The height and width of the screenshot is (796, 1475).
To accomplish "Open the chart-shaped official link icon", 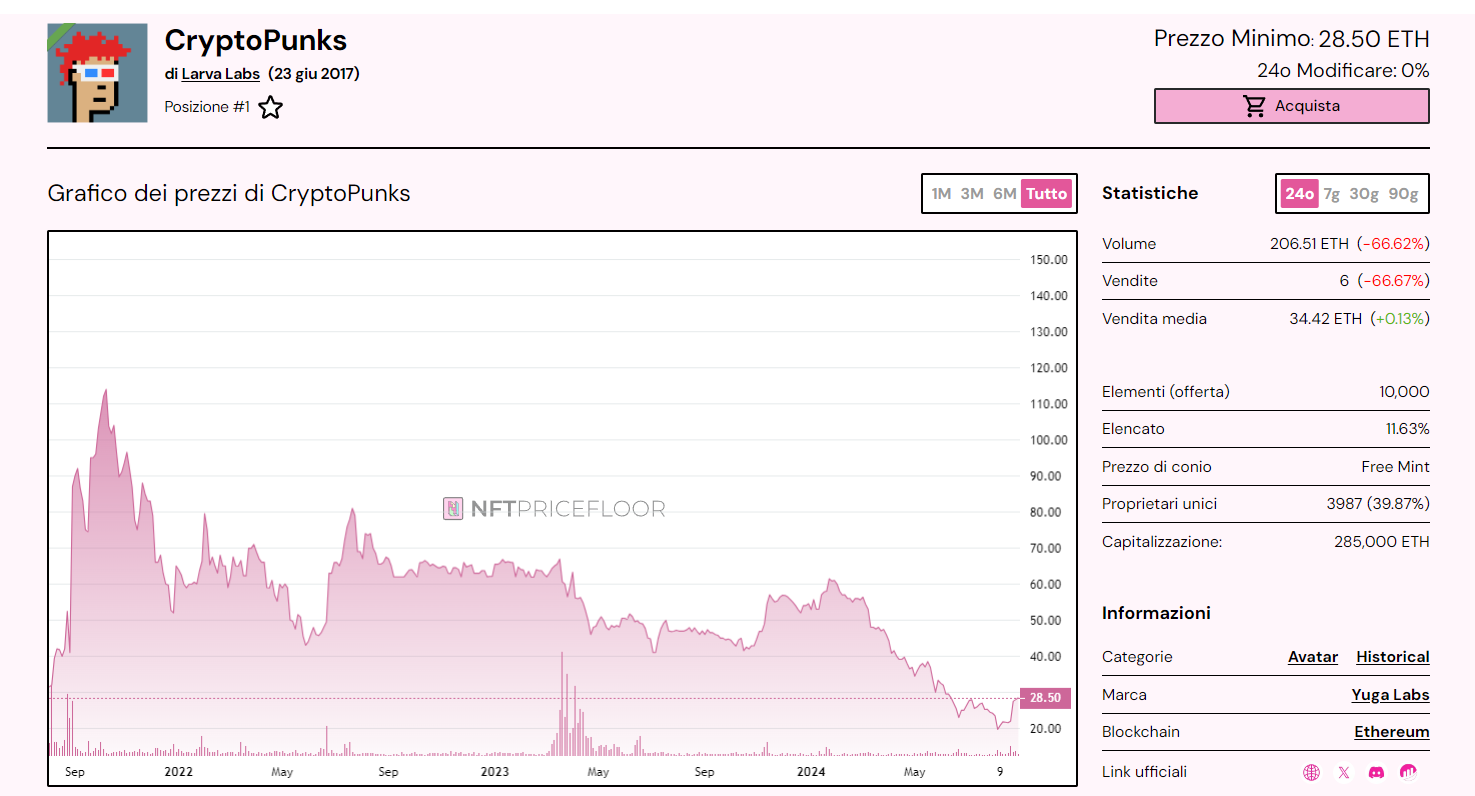I will click(x=1409, y=772).
